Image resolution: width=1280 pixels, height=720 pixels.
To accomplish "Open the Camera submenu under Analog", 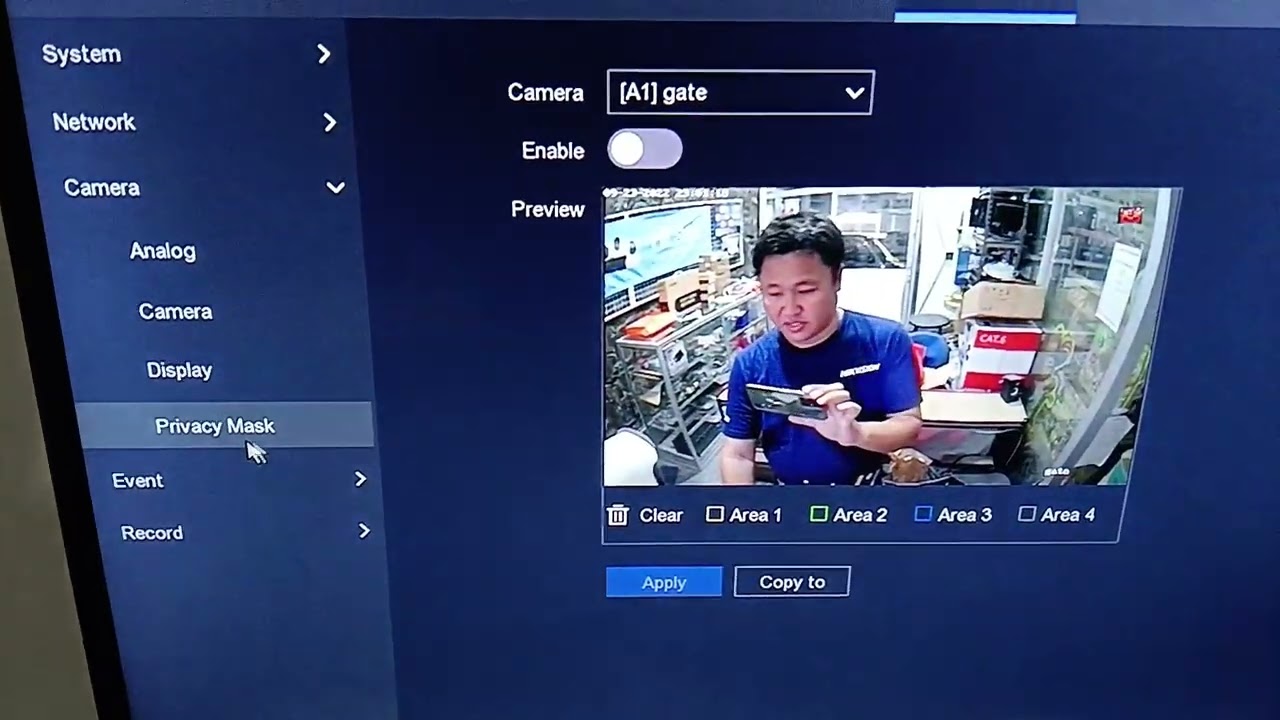I will click(175, 312).
